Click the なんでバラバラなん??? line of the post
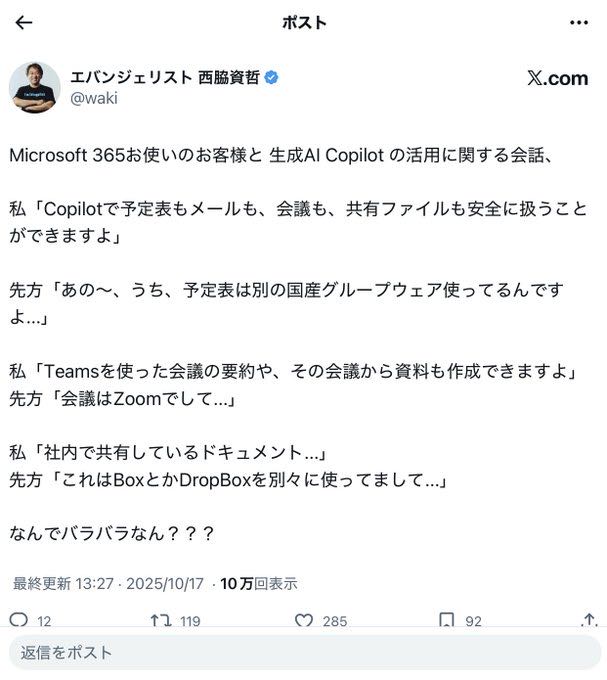The image size is (607, 680). pos(111,533)
